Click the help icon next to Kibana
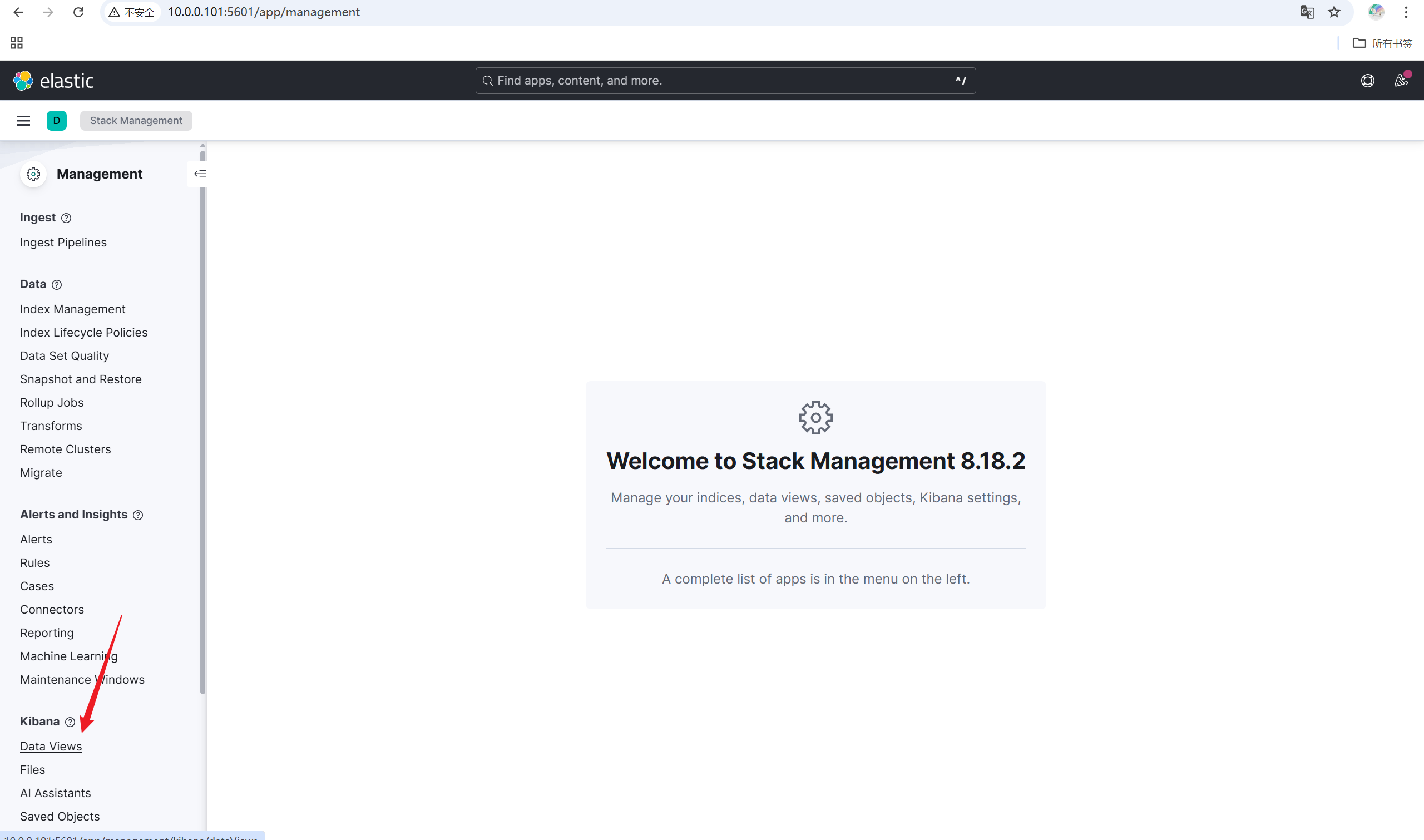The height and width of the screenshot is (840, 1424). tap(70, 722)
